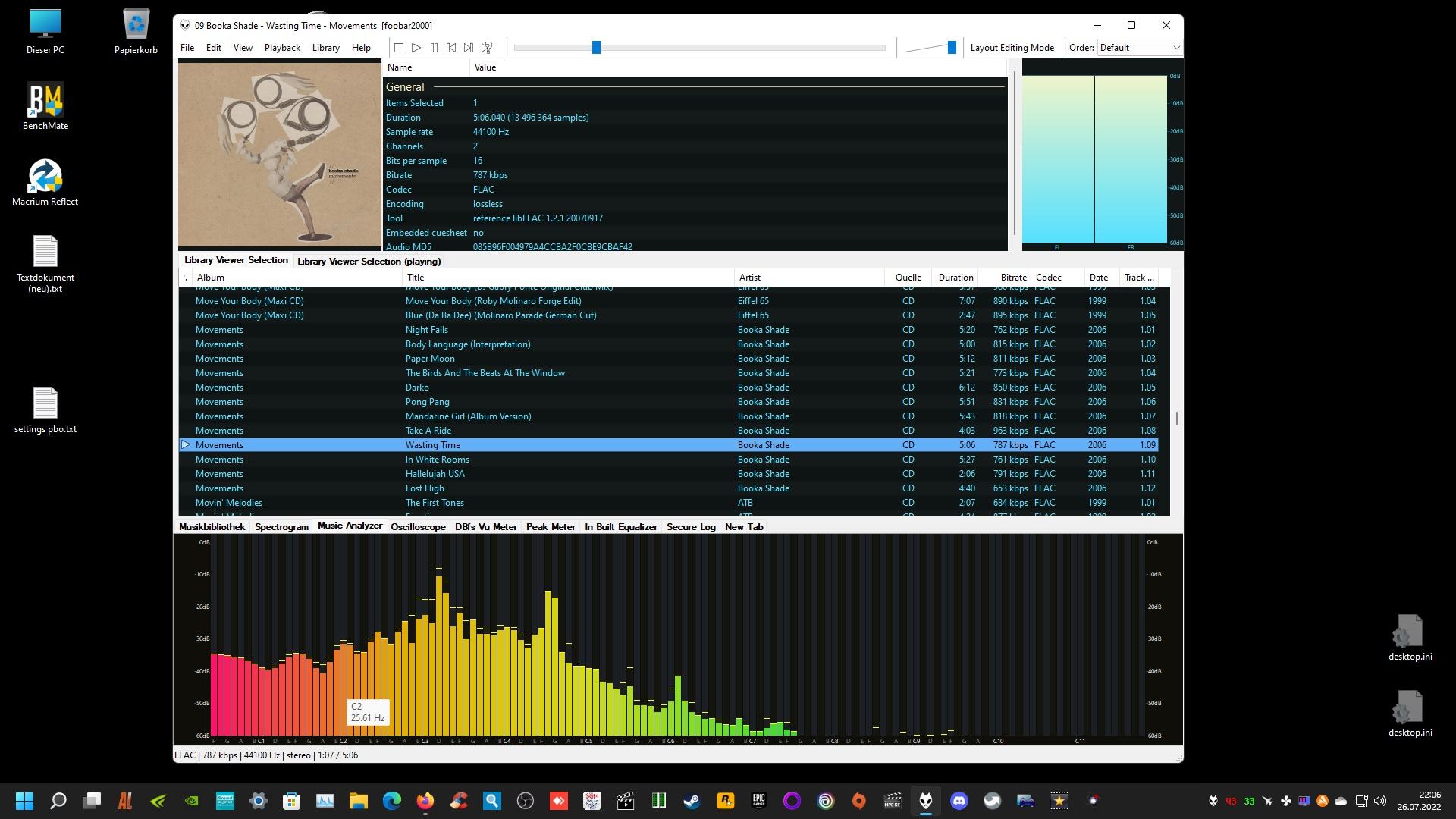
Task: Click the Play button in toolbar
Action: point(416,48)
